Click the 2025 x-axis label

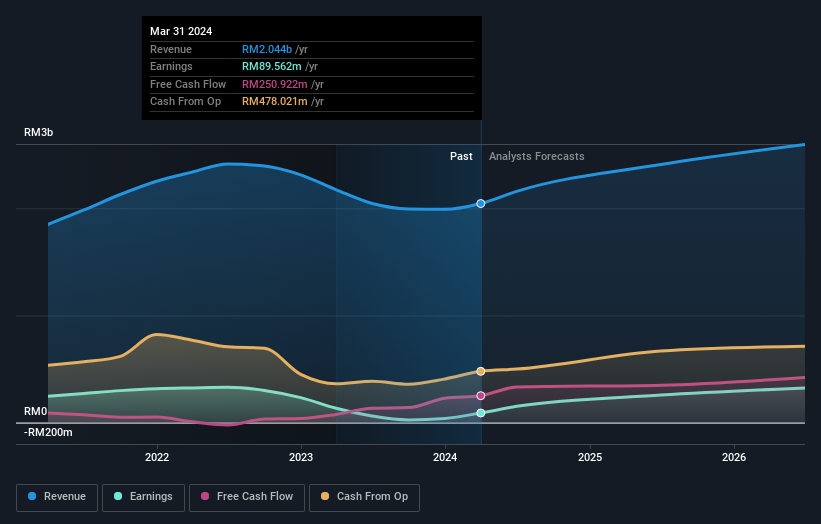(x=590, y=458)
